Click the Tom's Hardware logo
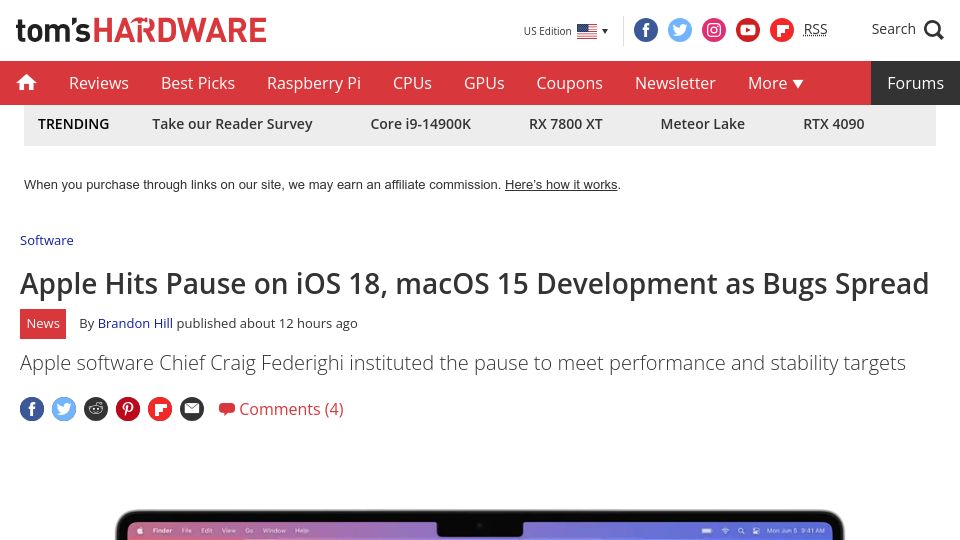 coord(141,31)
